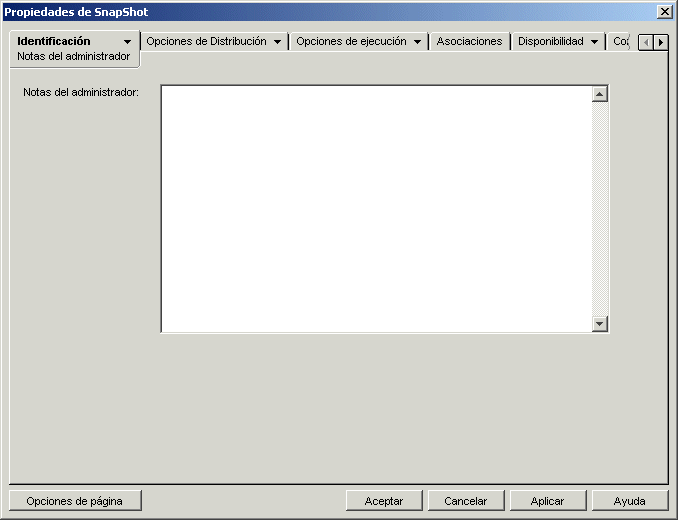Click the tab strip scroll right arrow

661,43
